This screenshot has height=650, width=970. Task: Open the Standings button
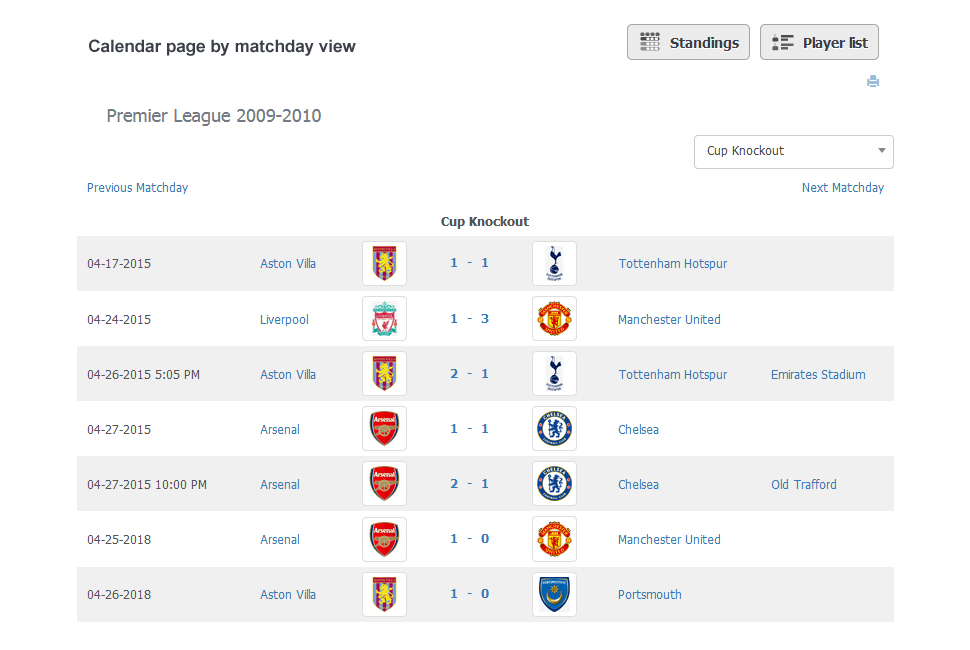click(688, 42)
